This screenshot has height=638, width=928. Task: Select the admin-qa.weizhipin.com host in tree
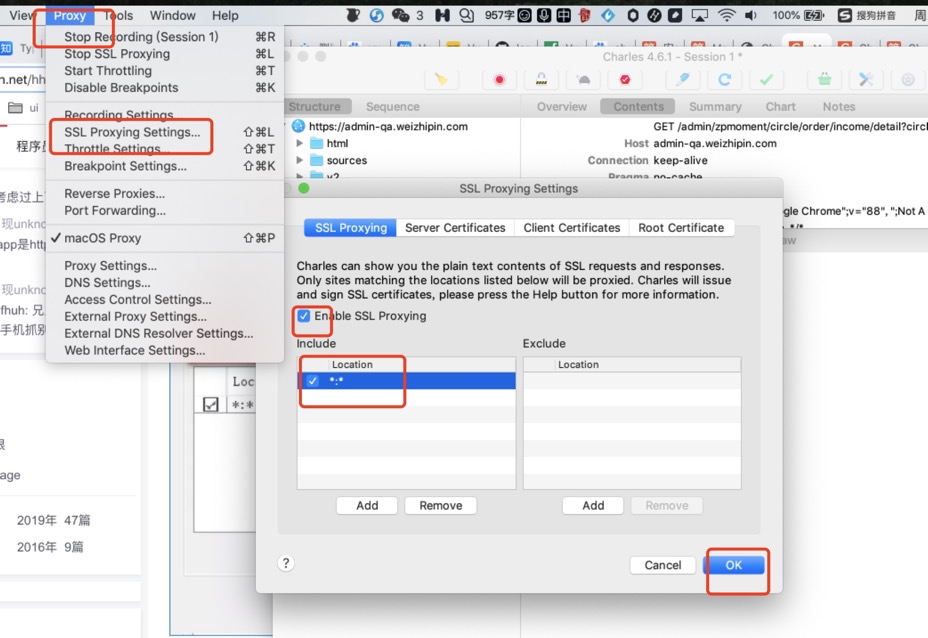[x=388, y=127]
